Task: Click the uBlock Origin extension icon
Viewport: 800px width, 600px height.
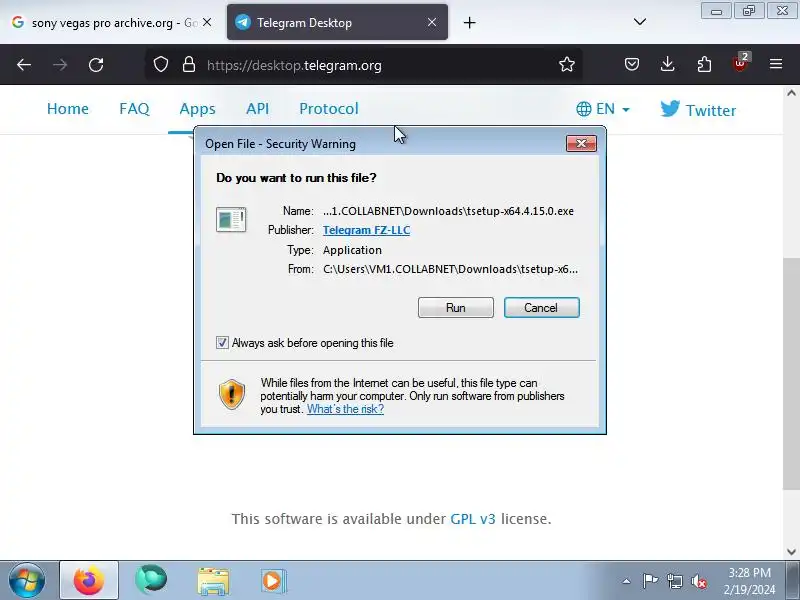Action: point(741,63)
